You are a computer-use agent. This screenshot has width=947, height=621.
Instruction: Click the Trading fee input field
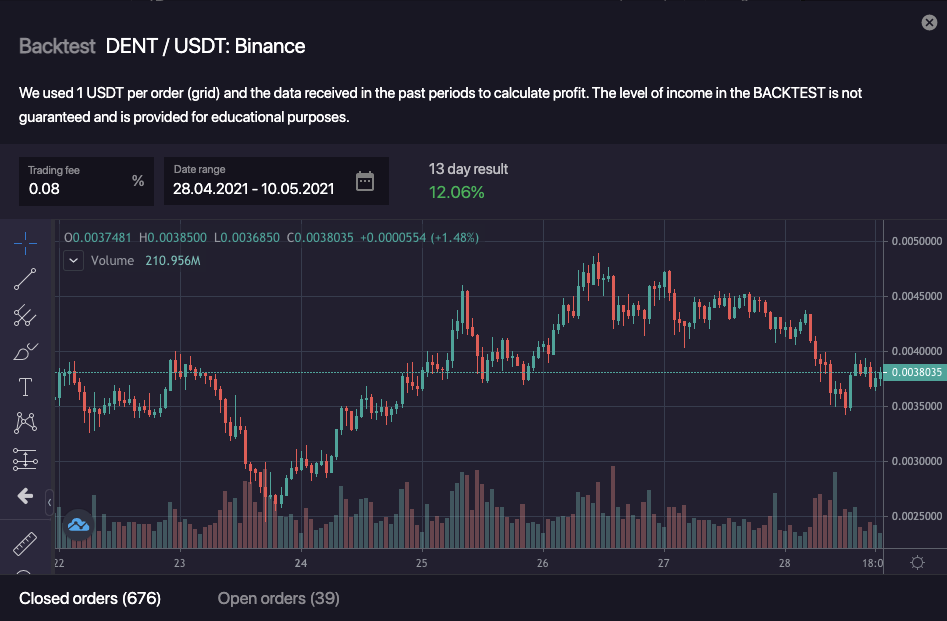click(x=75, y=187)
